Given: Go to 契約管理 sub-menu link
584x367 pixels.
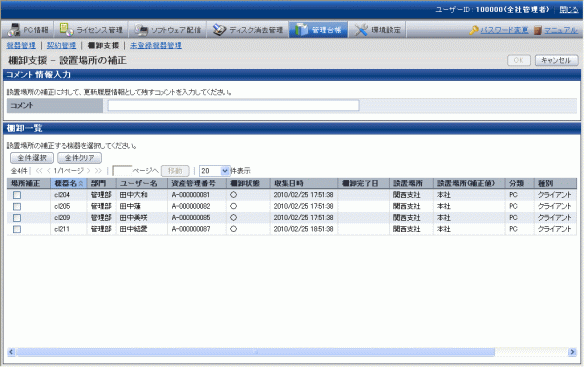Looking at the screenshot, I should tap(61, 45).
